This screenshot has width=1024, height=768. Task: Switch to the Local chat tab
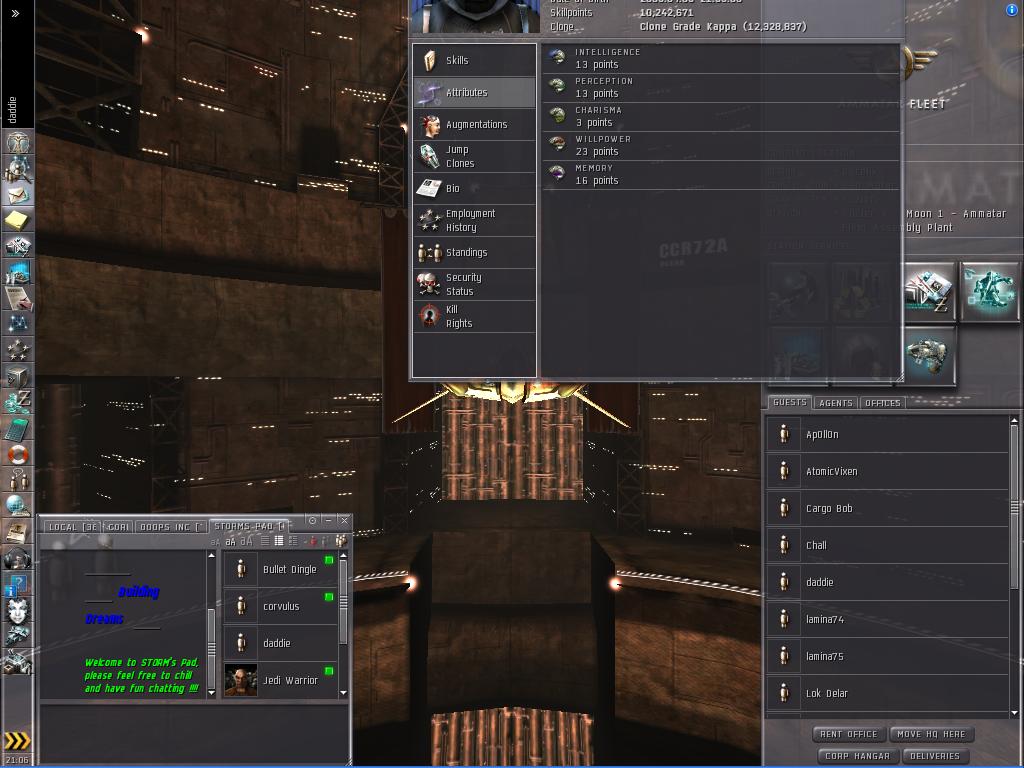point(72,527)
